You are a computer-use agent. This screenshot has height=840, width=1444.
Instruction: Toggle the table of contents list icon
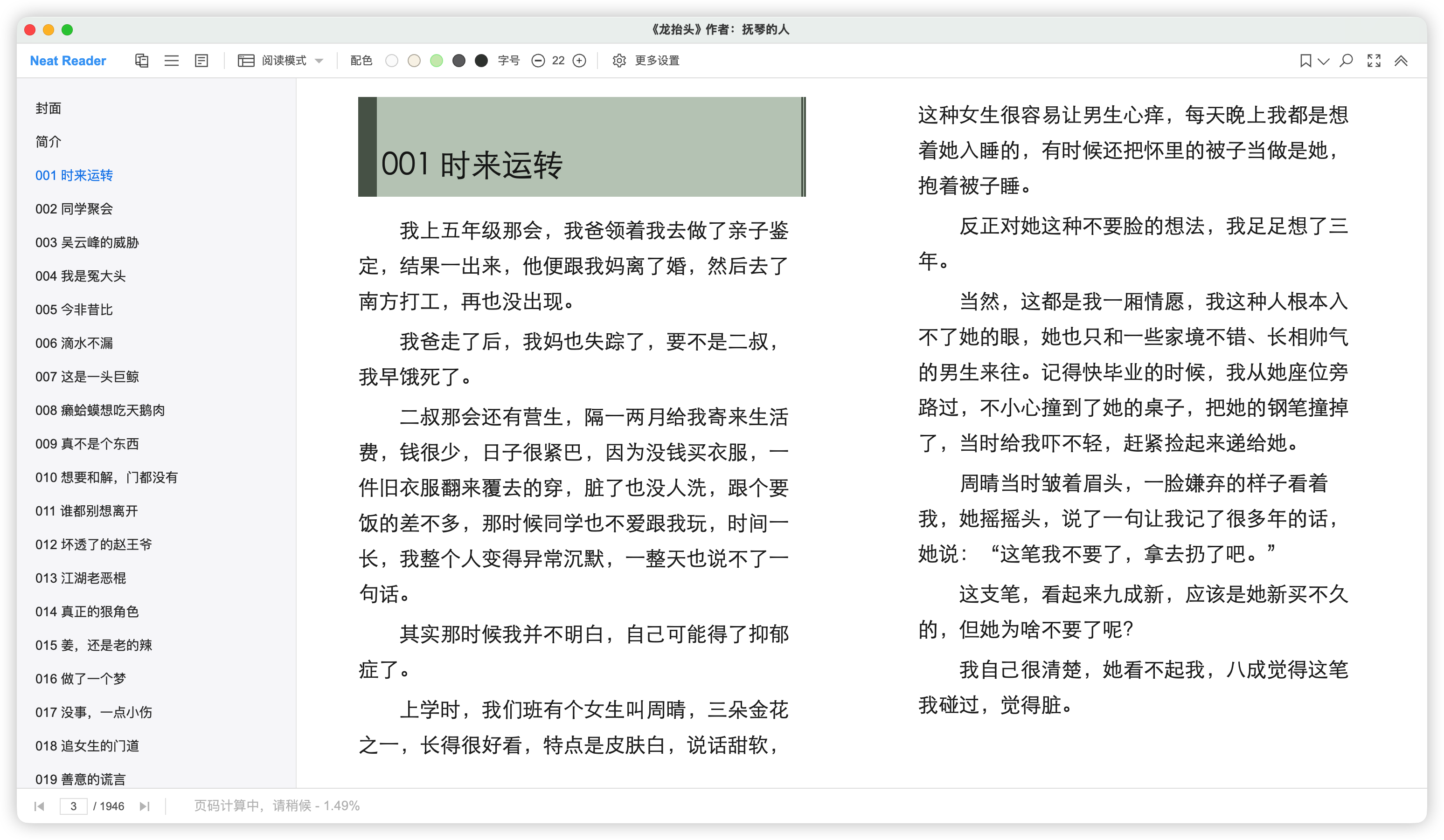click(171, 61)
